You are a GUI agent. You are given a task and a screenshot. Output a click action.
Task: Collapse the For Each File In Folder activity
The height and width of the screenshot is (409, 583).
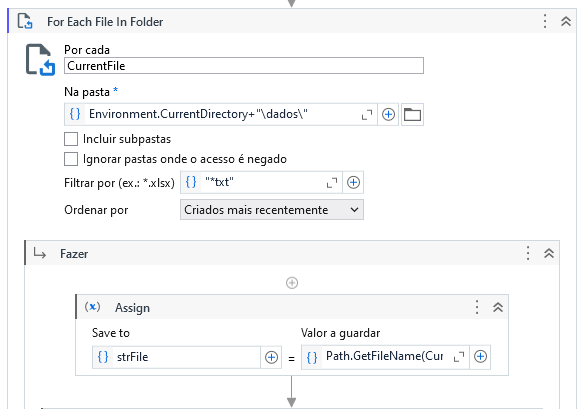tap(566, 21)
